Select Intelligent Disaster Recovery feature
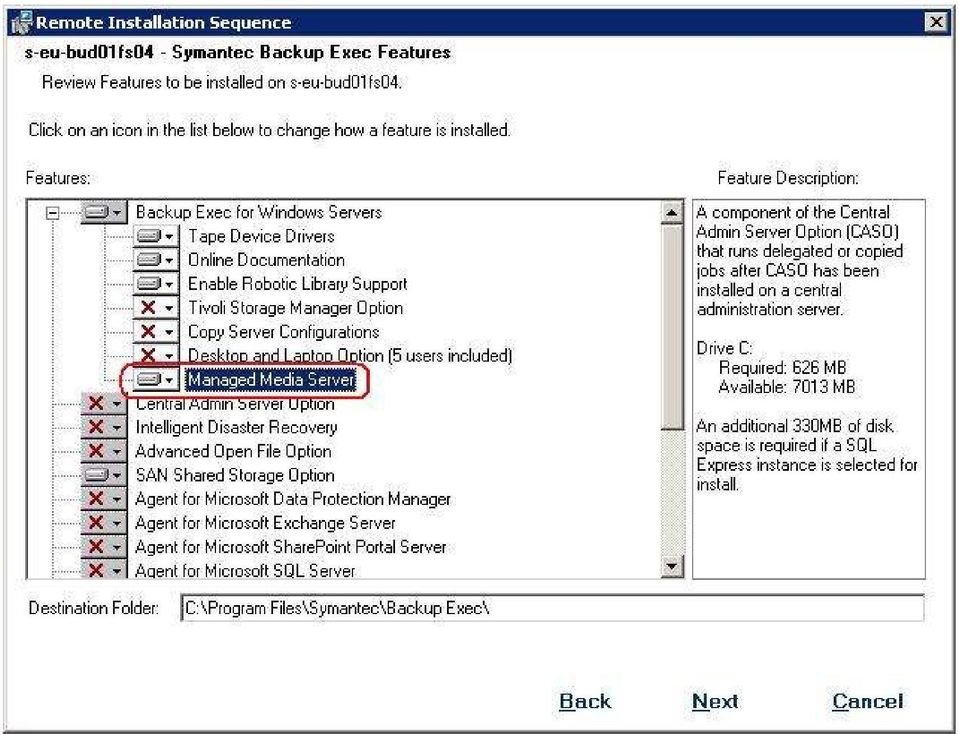Image resolution: width=959 pixels, height=735 pixels. point(236,427)
